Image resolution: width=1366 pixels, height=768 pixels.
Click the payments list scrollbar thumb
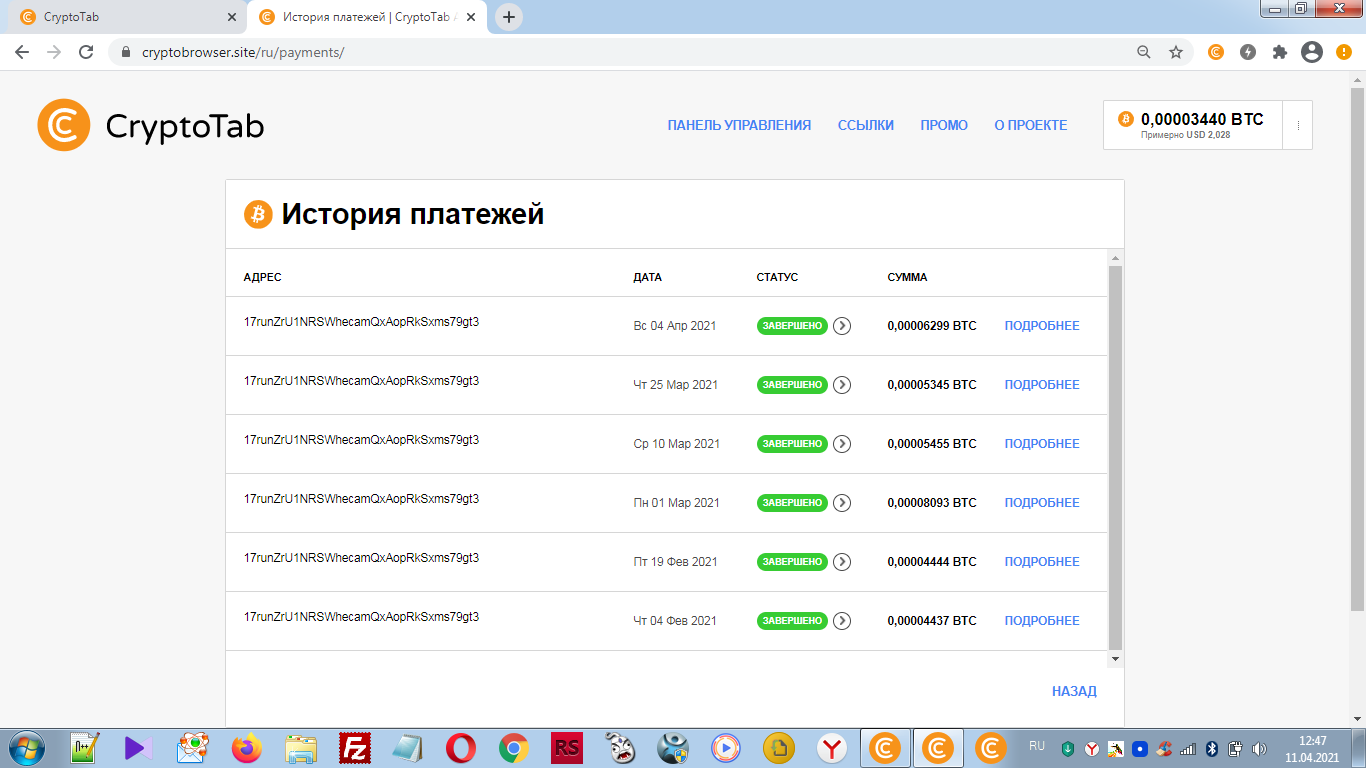click(1116, 458)
